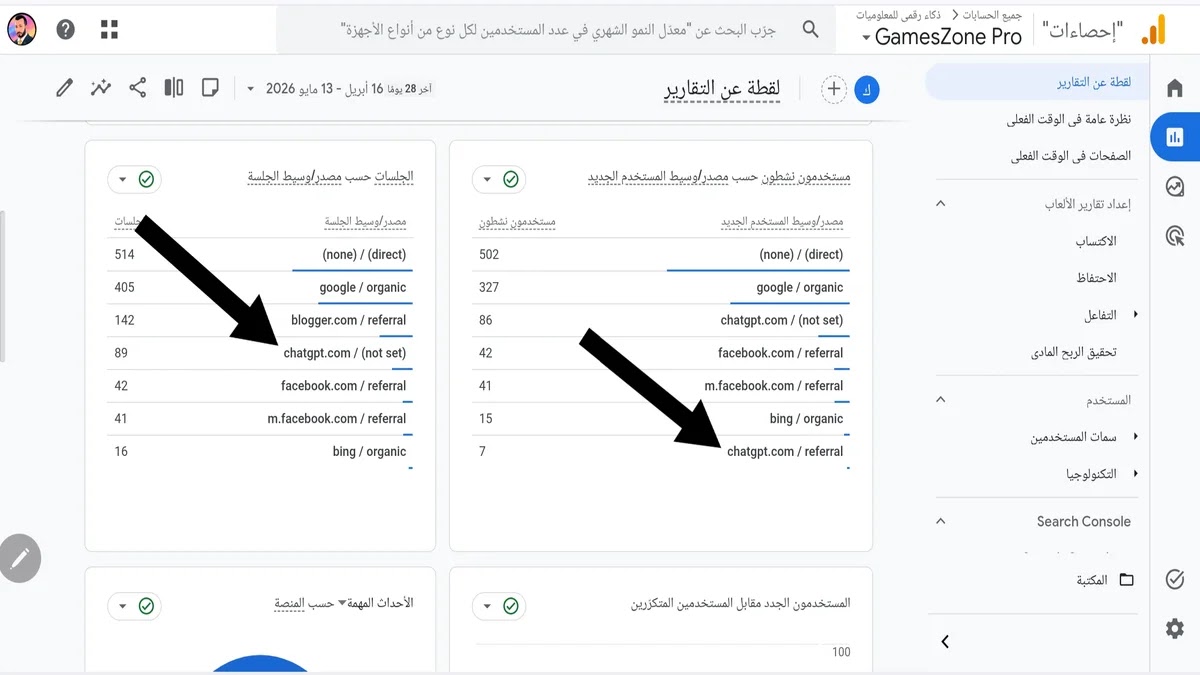Click the share report icon
Image resolution: width=1200 pixels, height=675 pixels.
click(x=138, y=88)
